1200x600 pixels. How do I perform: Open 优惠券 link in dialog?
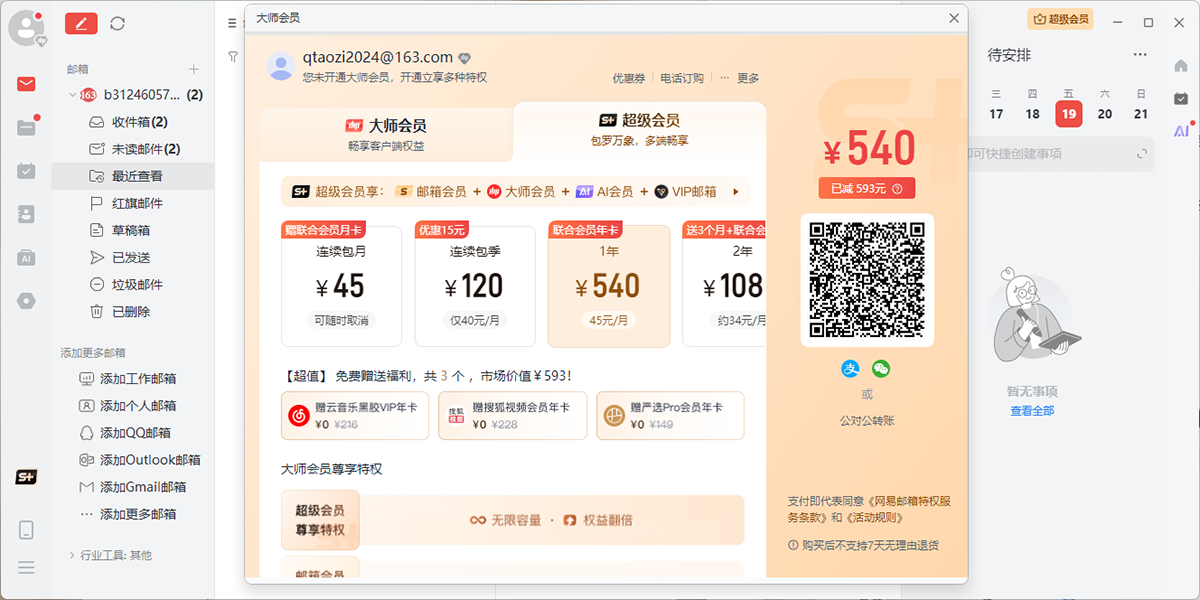coord(629,78)
